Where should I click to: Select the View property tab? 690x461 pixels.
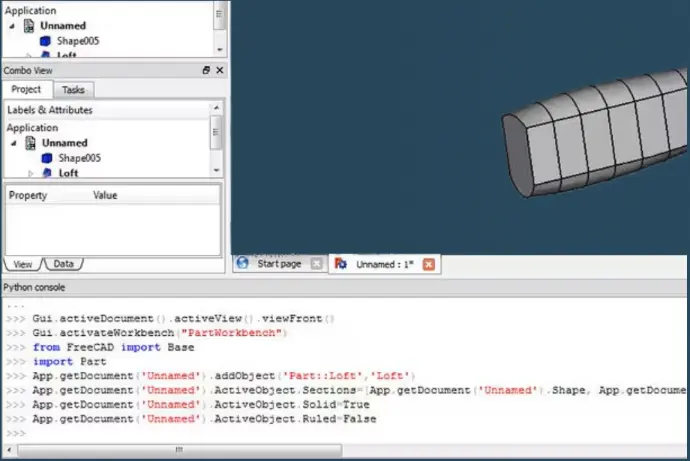[x=23, y=264]
